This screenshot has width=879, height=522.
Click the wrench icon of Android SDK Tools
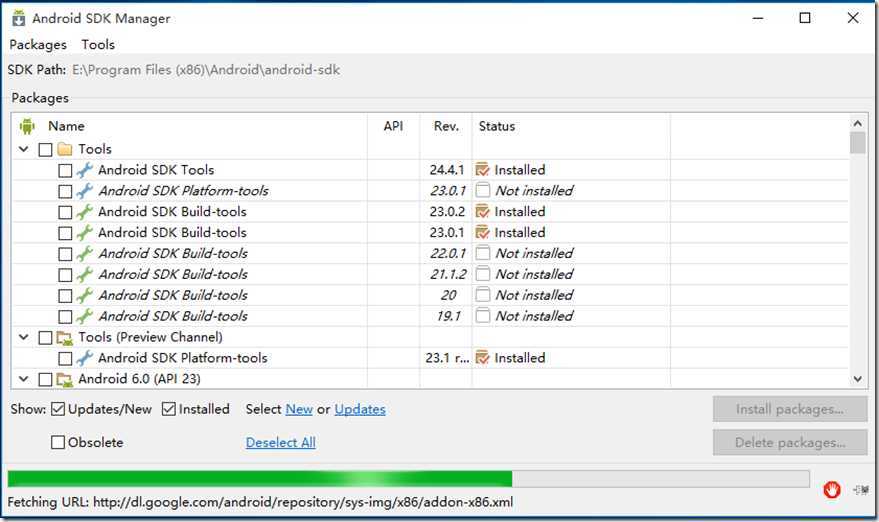pos(85,170)
